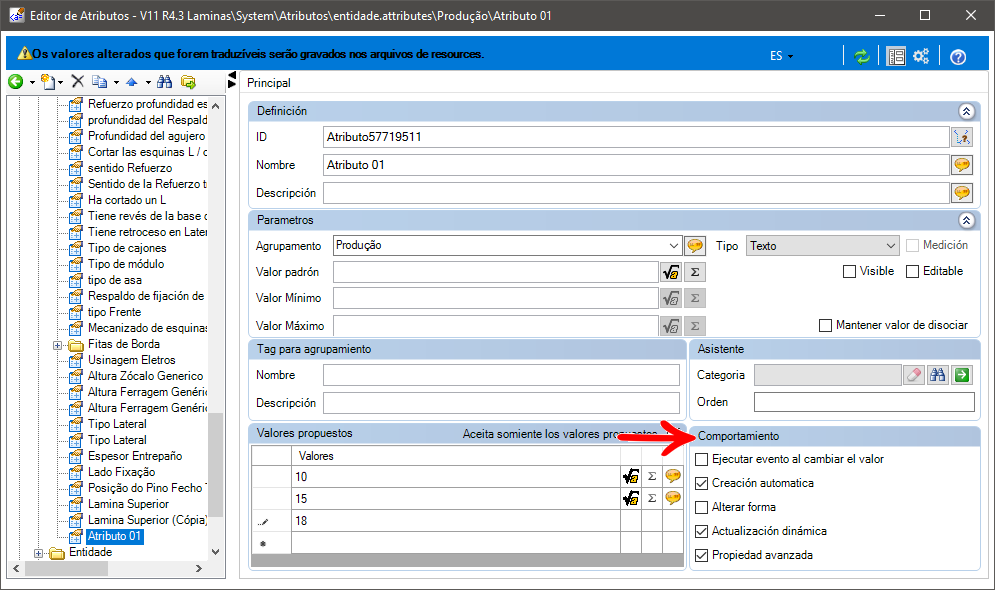Click the Valor Máximo input field
This screenshot has height=590, width=995.
point(496,325)
